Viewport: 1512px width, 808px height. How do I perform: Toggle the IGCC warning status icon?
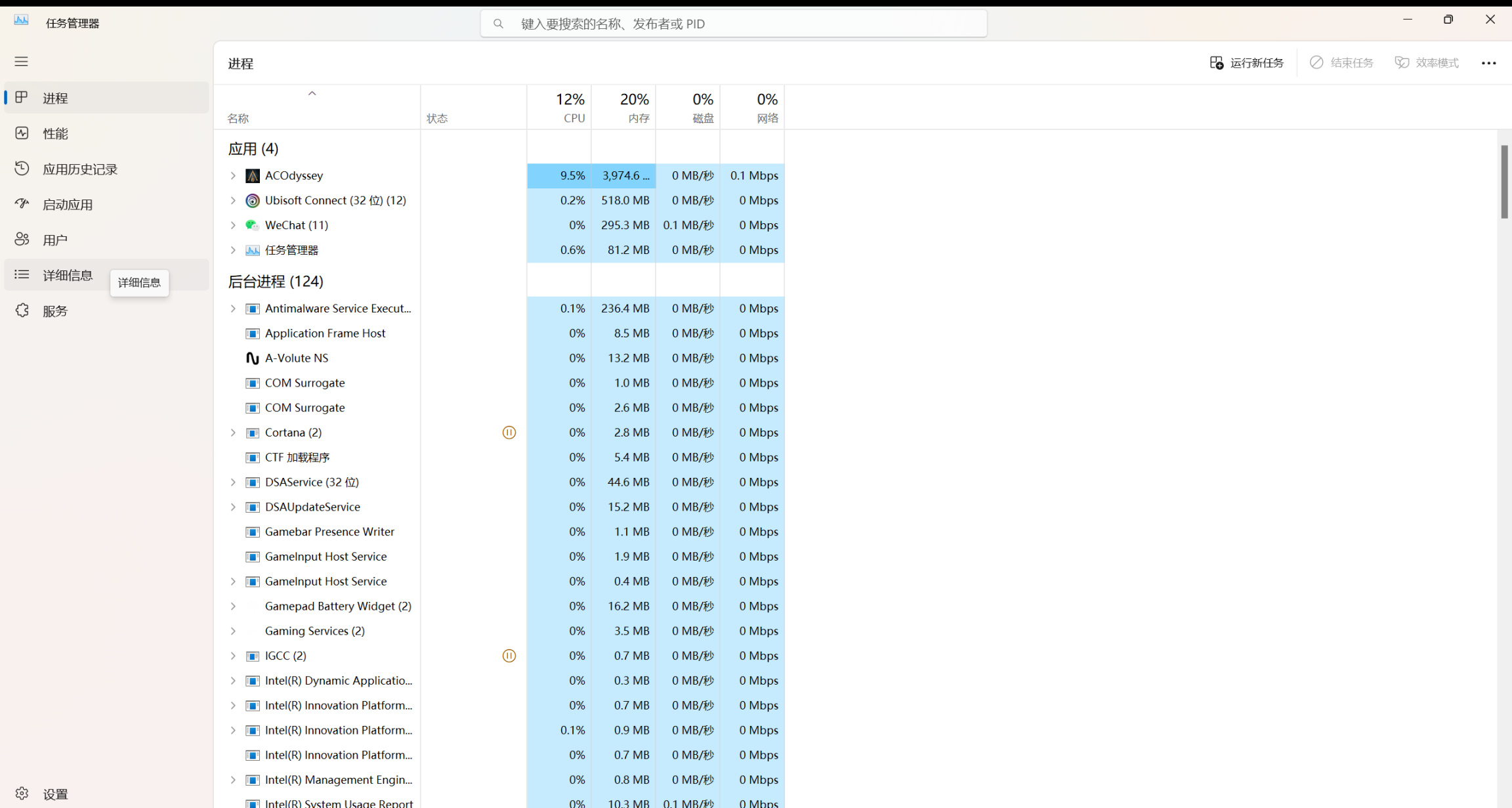click(509, 655)
